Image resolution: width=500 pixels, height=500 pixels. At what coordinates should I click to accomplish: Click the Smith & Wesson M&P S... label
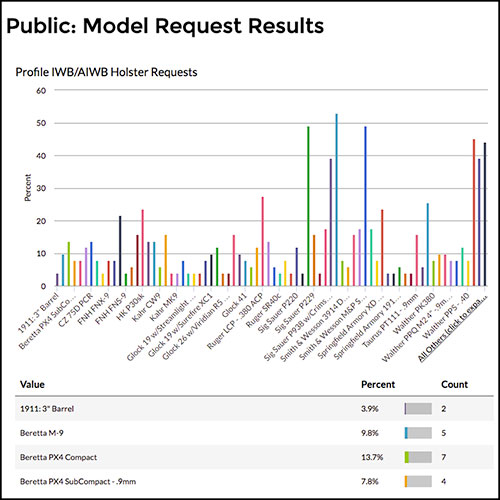333,327
